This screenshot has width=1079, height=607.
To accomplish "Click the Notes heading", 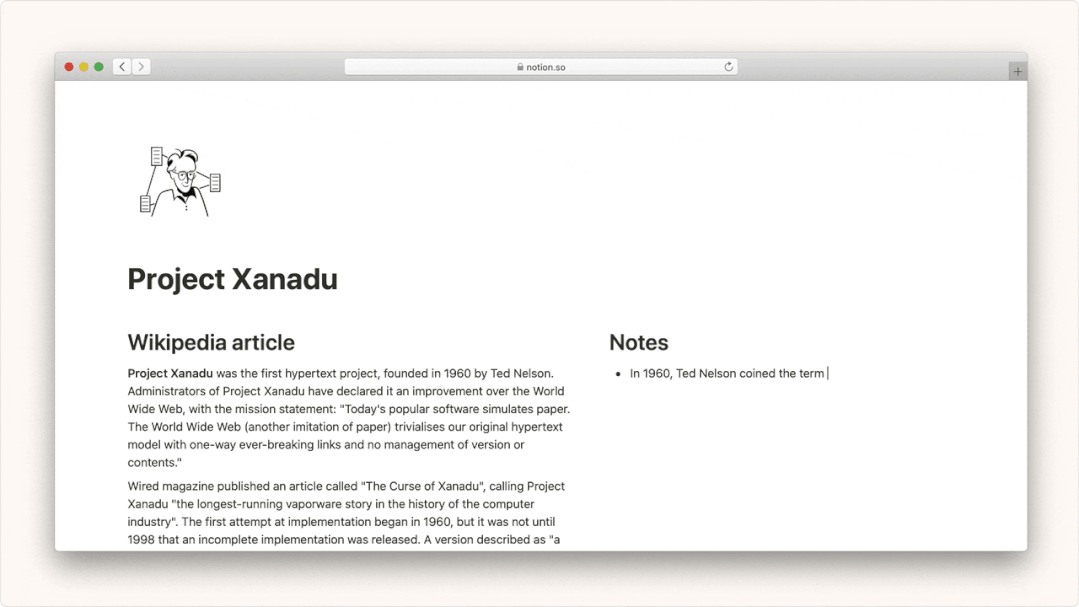I will pos(639,342).
